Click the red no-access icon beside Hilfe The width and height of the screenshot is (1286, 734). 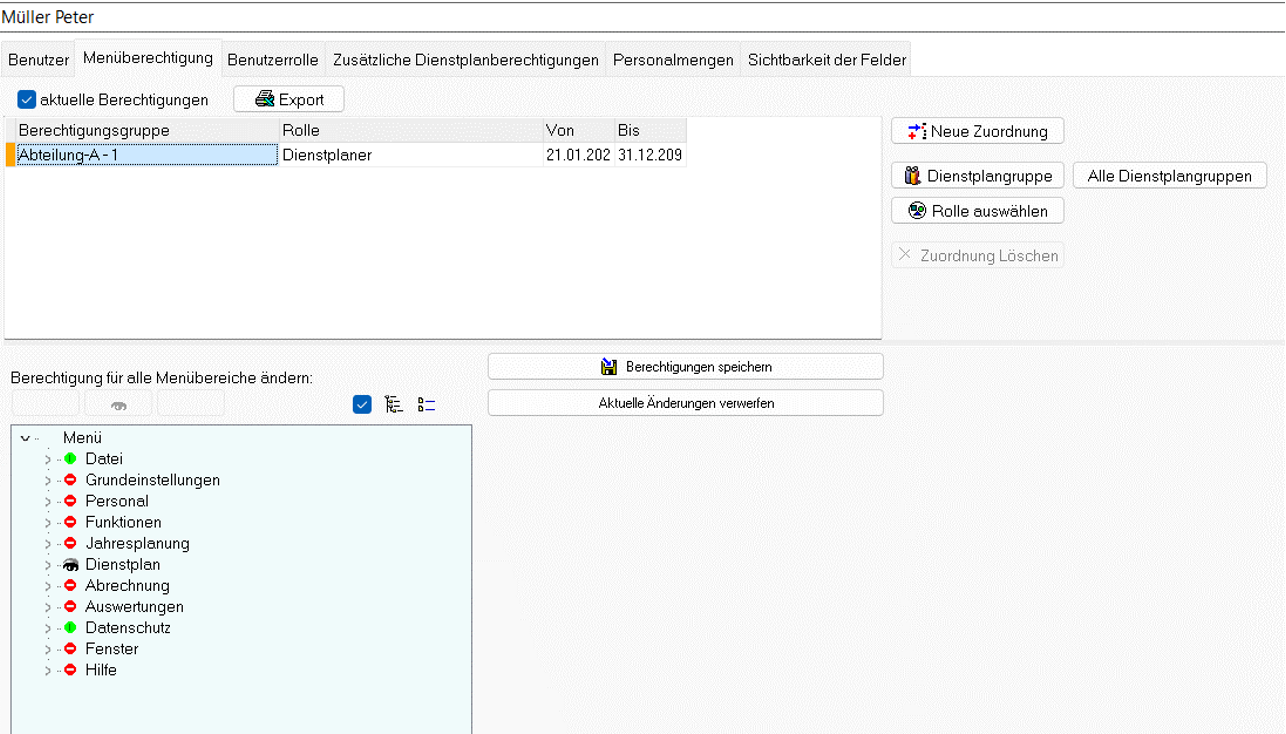(x=70, y=670)
